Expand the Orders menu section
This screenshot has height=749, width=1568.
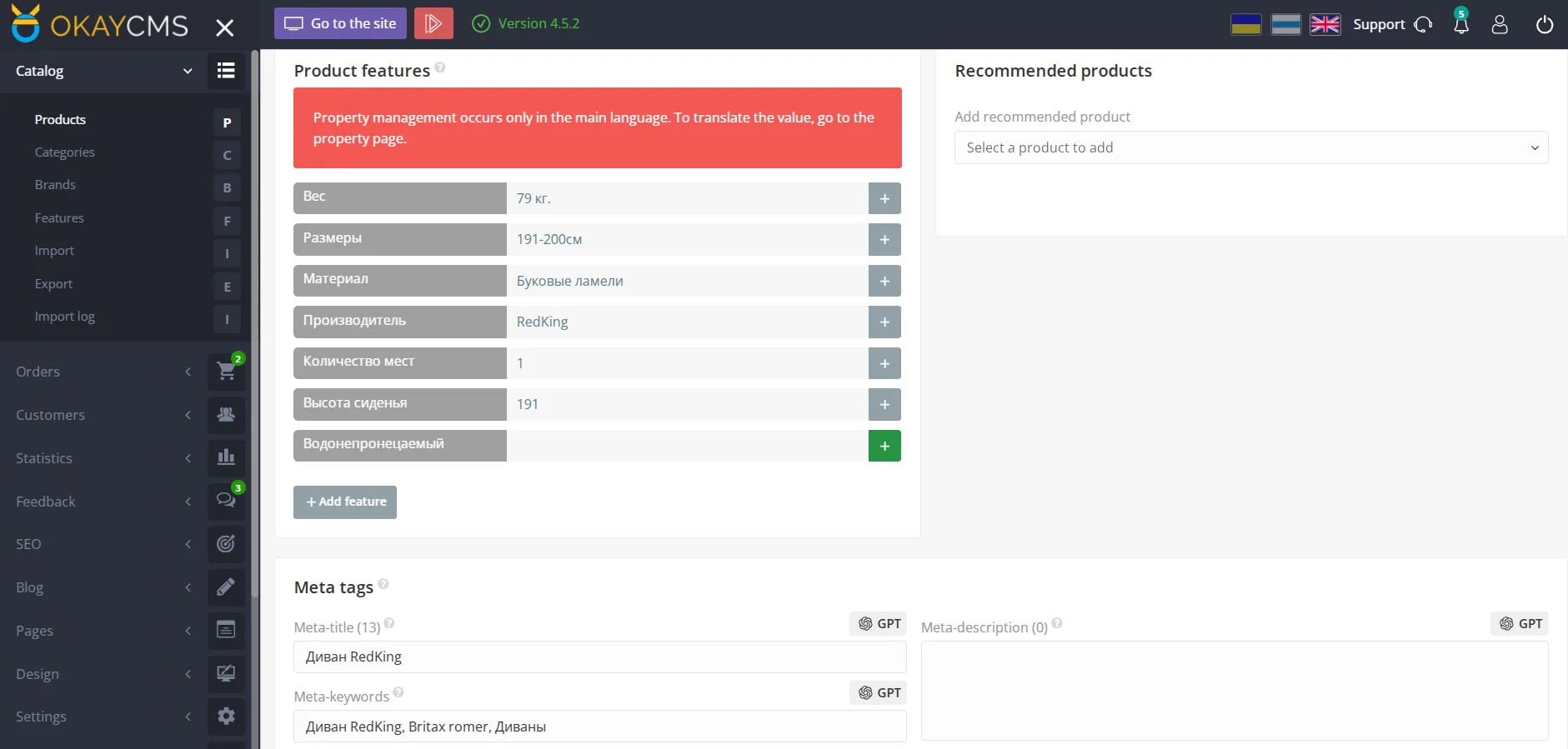pos(188,372)
